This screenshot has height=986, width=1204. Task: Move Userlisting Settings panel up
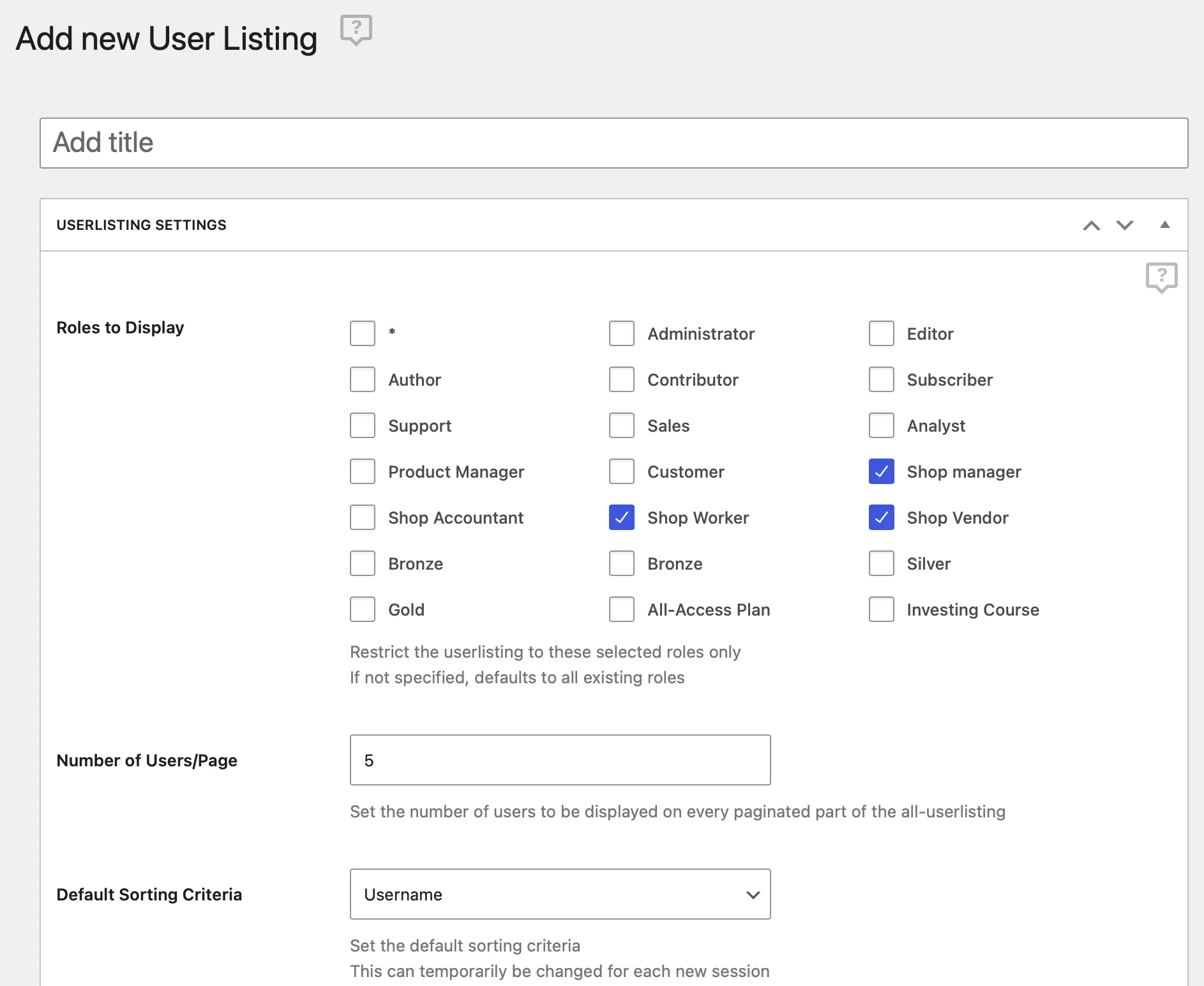coord(1092,225)
